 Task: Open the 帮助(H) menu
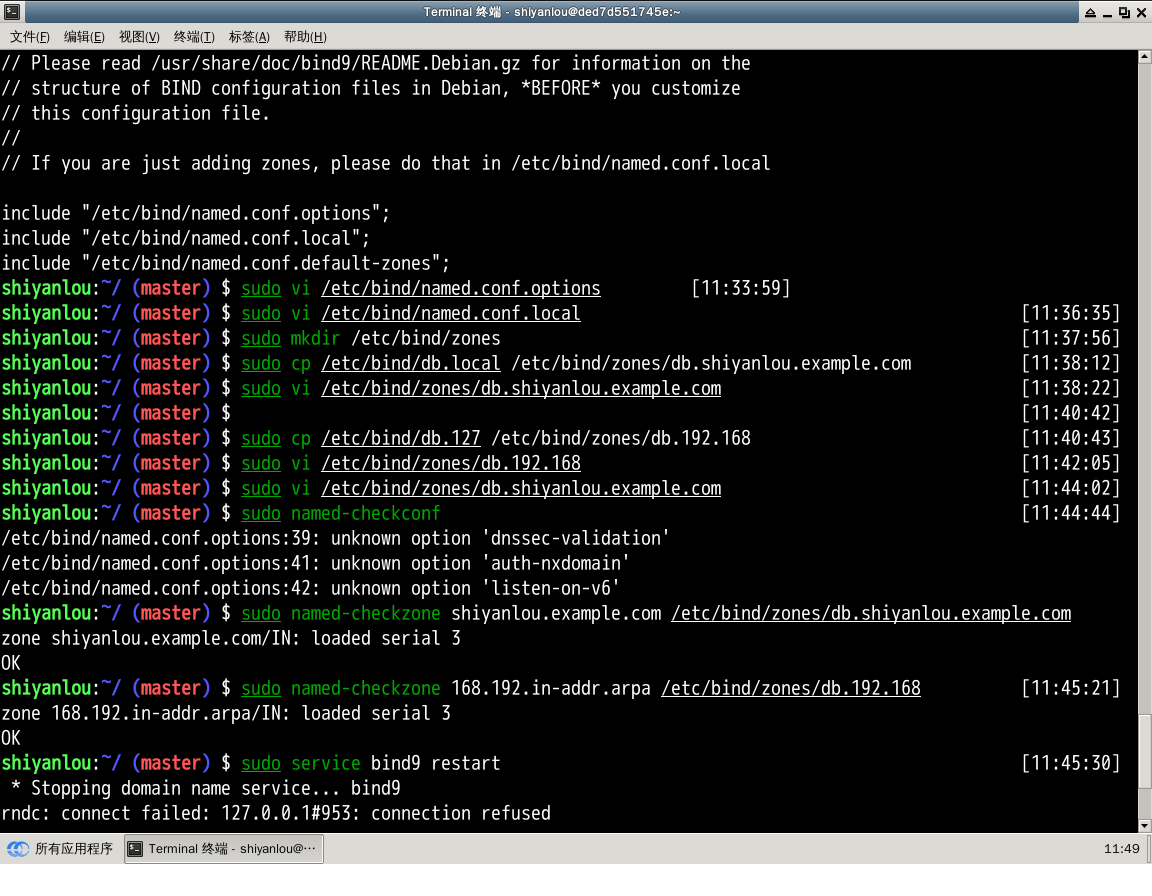coord(305,37)
